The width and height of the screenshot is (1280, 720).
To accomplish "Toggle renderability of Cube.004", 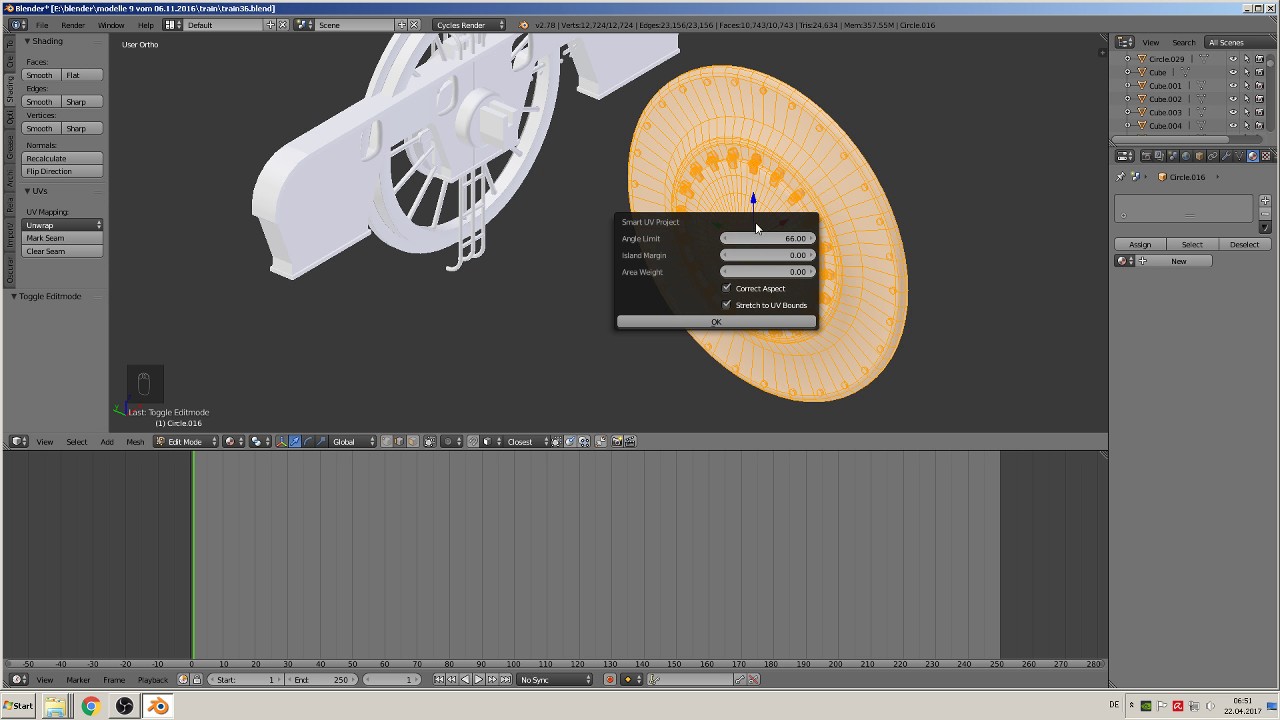I will [1259, 126].
